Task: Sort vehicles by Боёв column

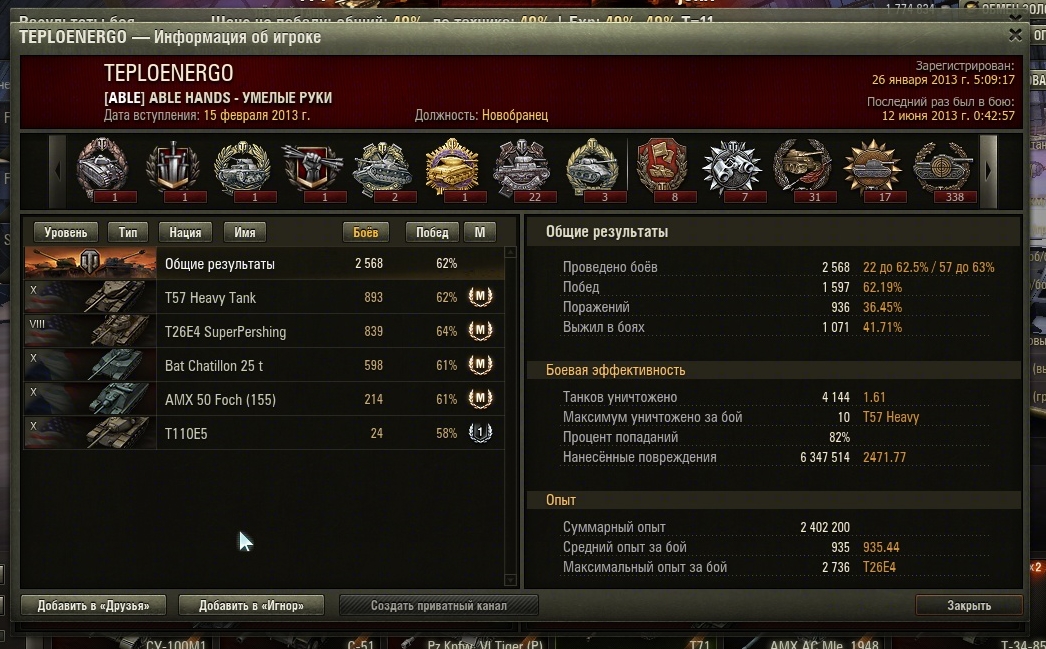Action: click(x=366, y=232)
